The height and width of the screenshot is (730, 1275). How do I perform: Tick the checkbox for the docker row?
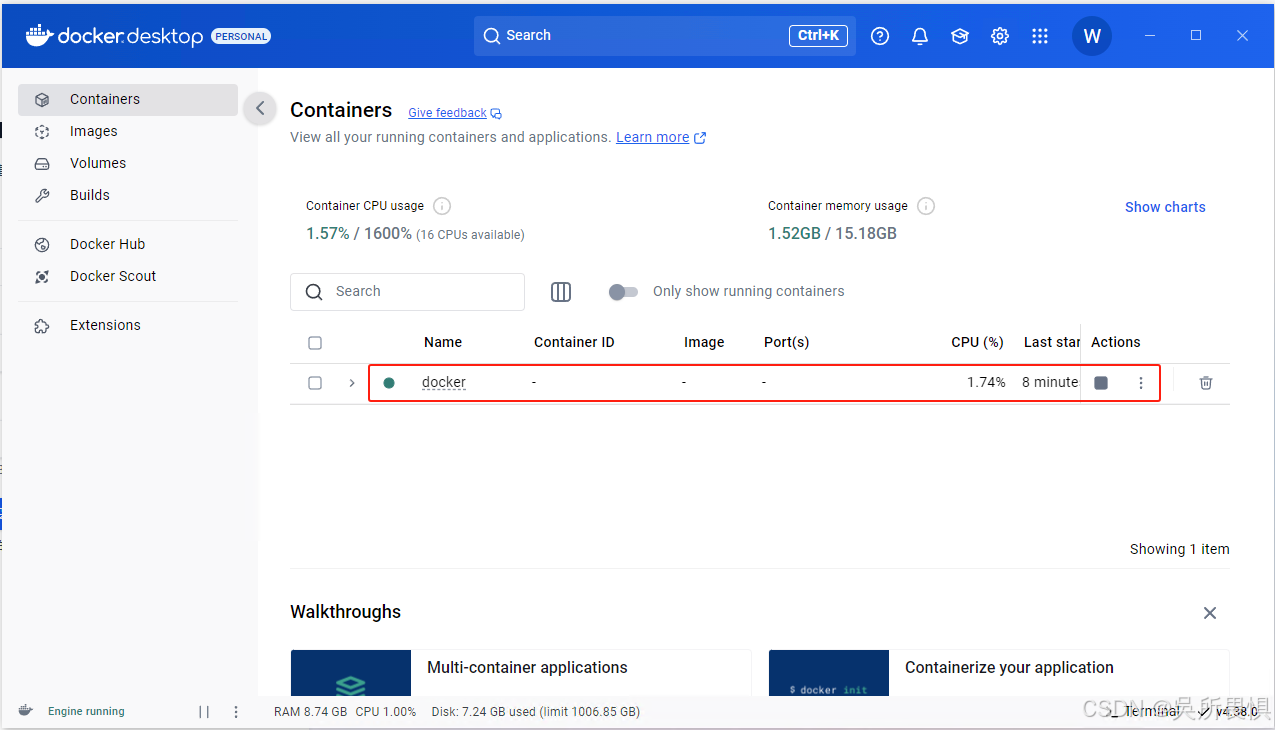315,383
